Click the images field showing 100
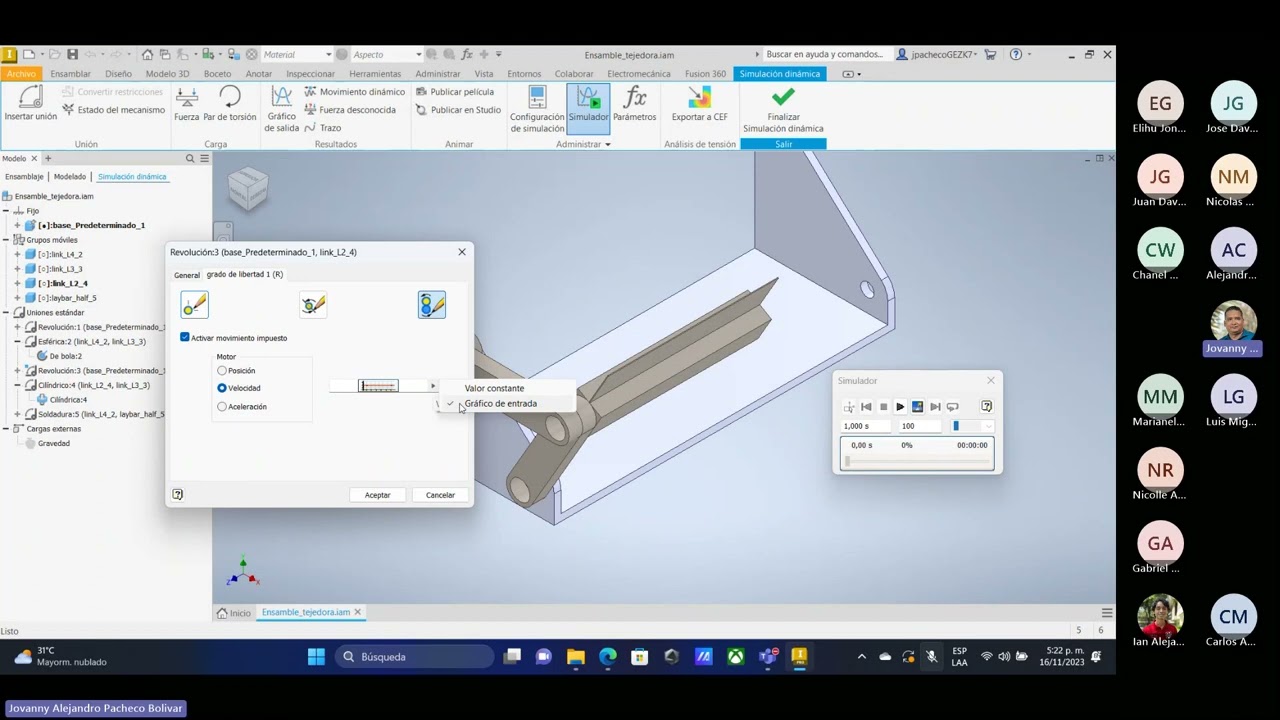Image resolution: width=1280 pixels, height=720 pixels. coord(920,426)
